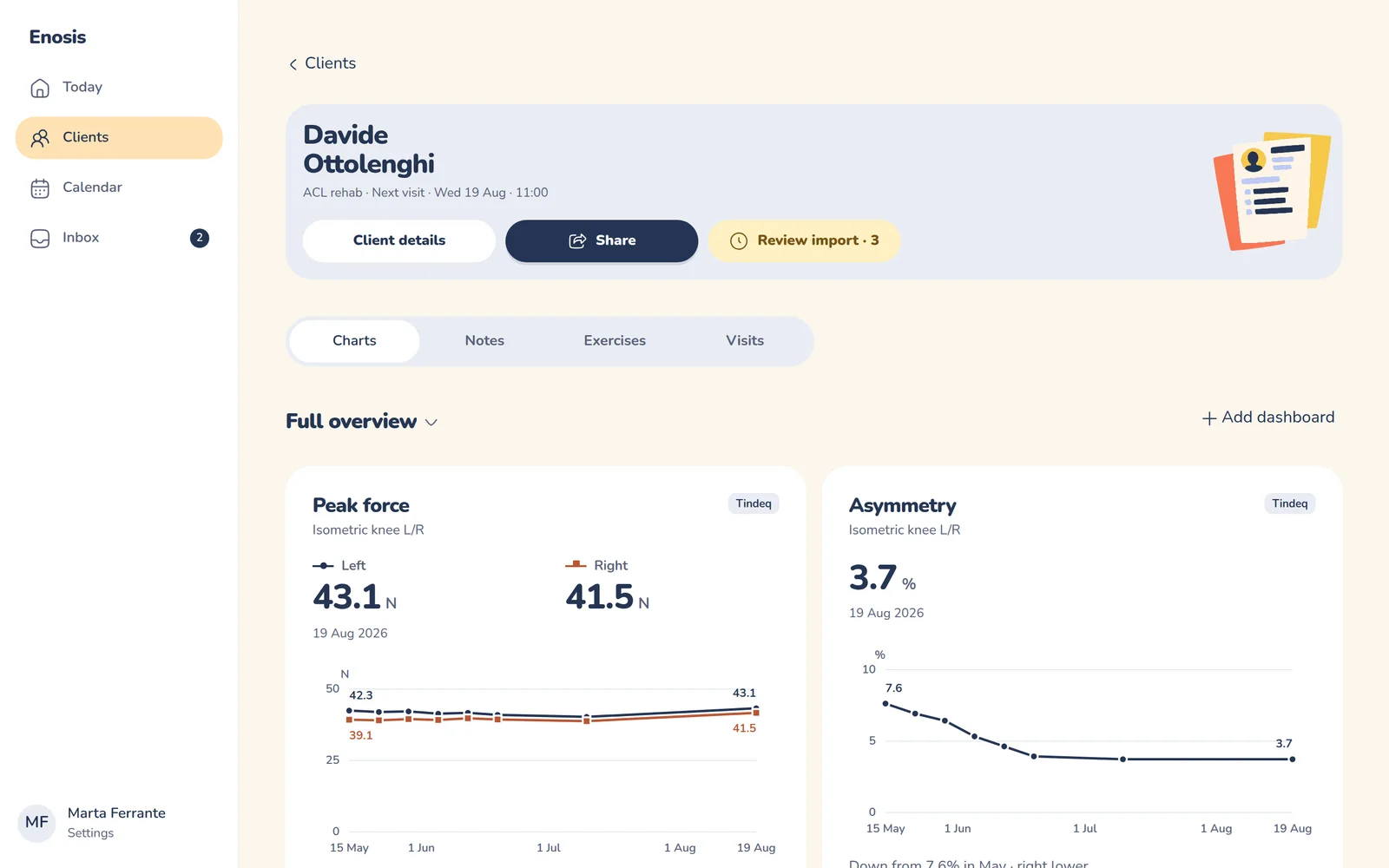The width and height of the screenshot is (1389, 868).
Task: Click the 3.7 % asymmetry value
Action: tap(883, 578)
